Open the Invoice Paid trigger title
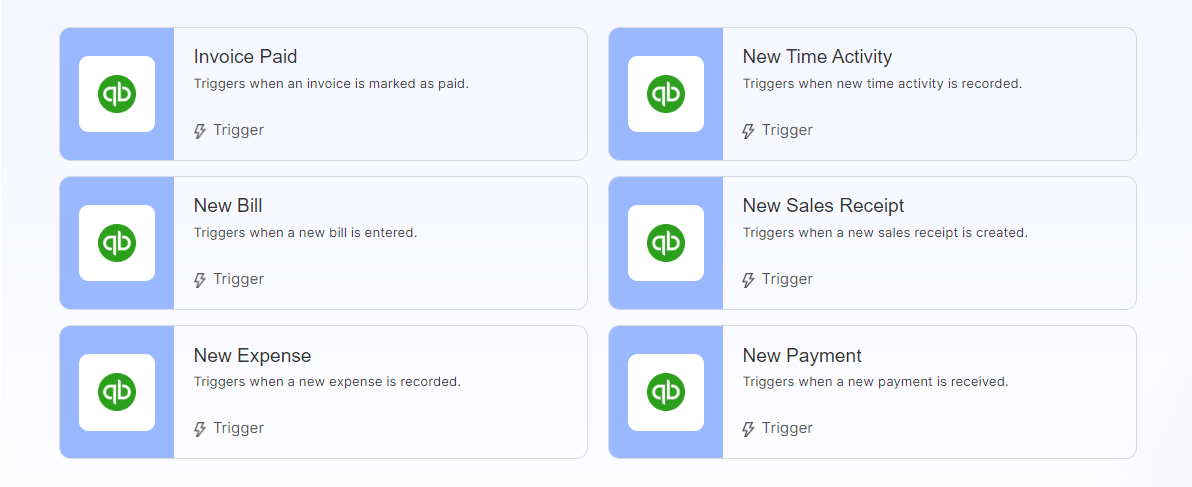The height and width of the screenshot is (487, 1192). 246,57
